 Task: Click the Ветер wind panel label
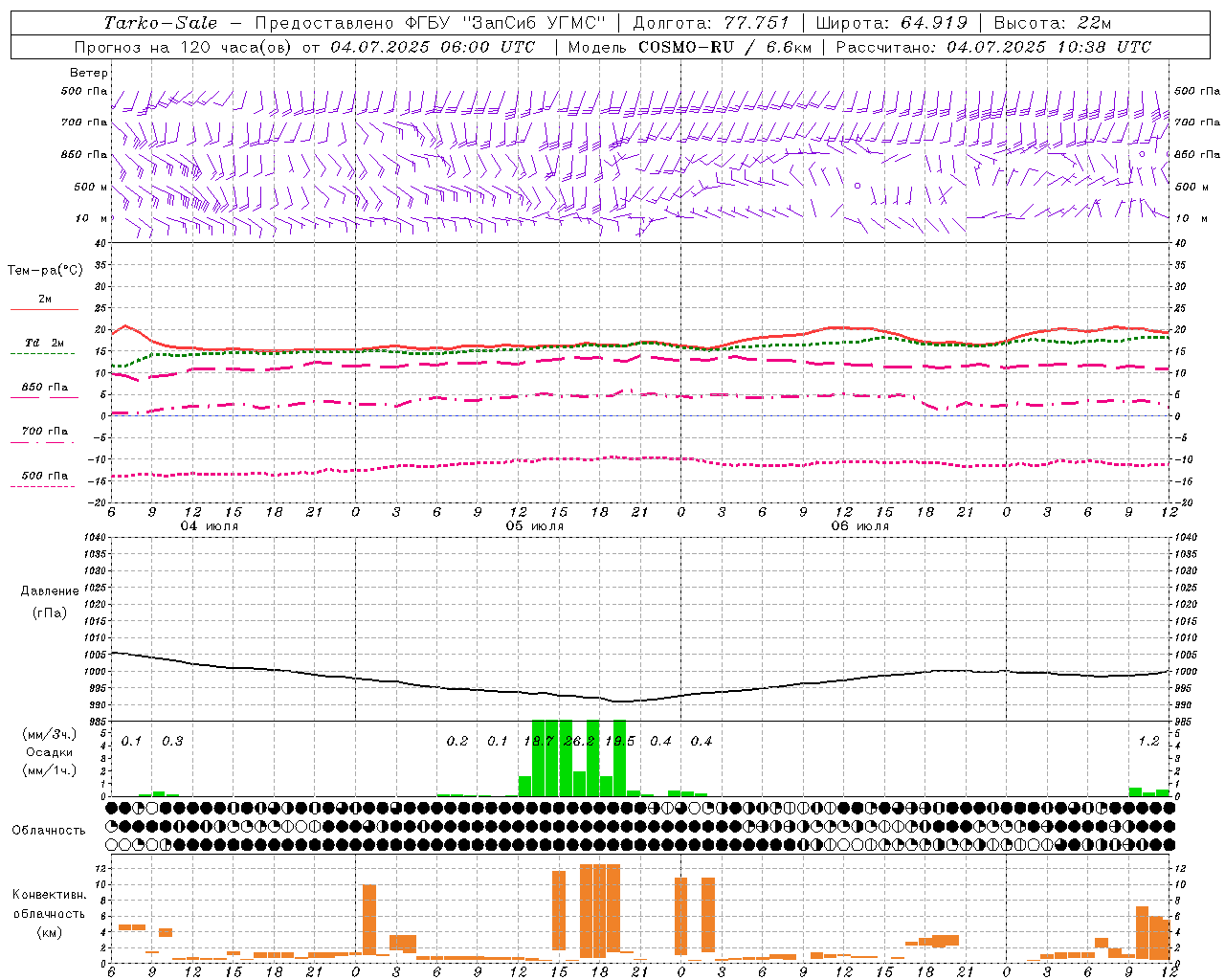[x=89, y=73]
